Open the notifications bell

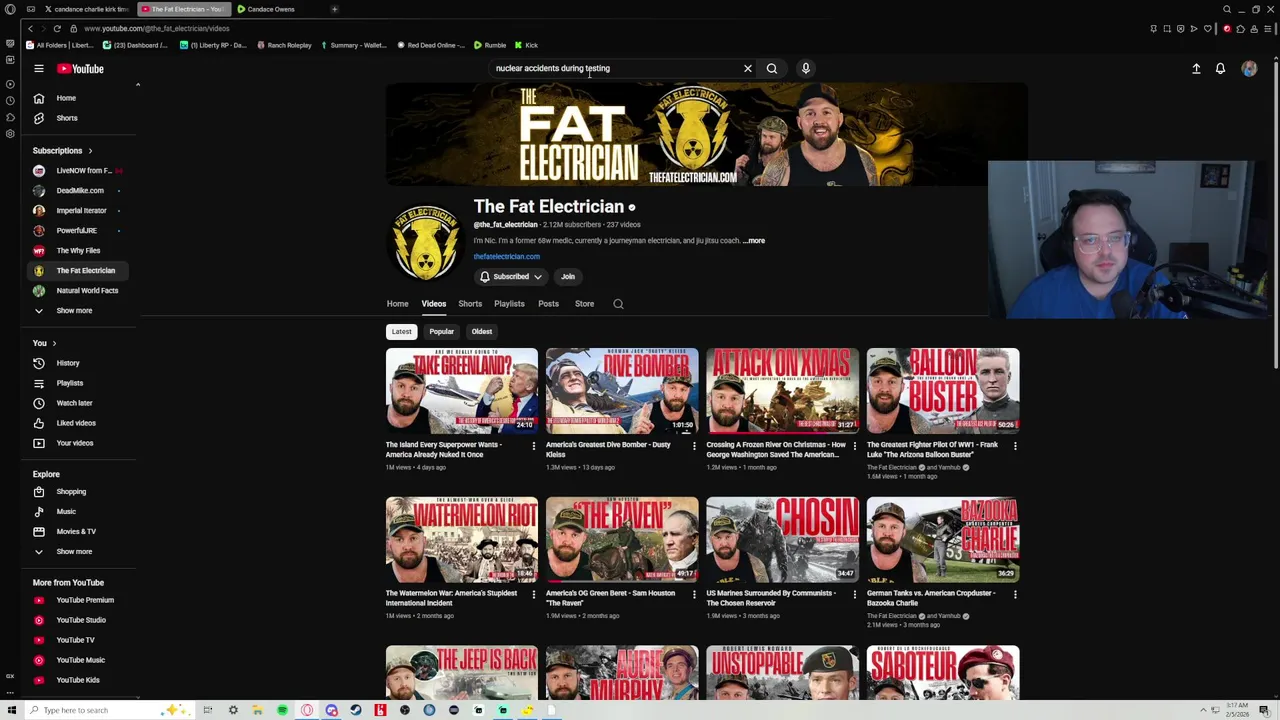point(1220,69)
